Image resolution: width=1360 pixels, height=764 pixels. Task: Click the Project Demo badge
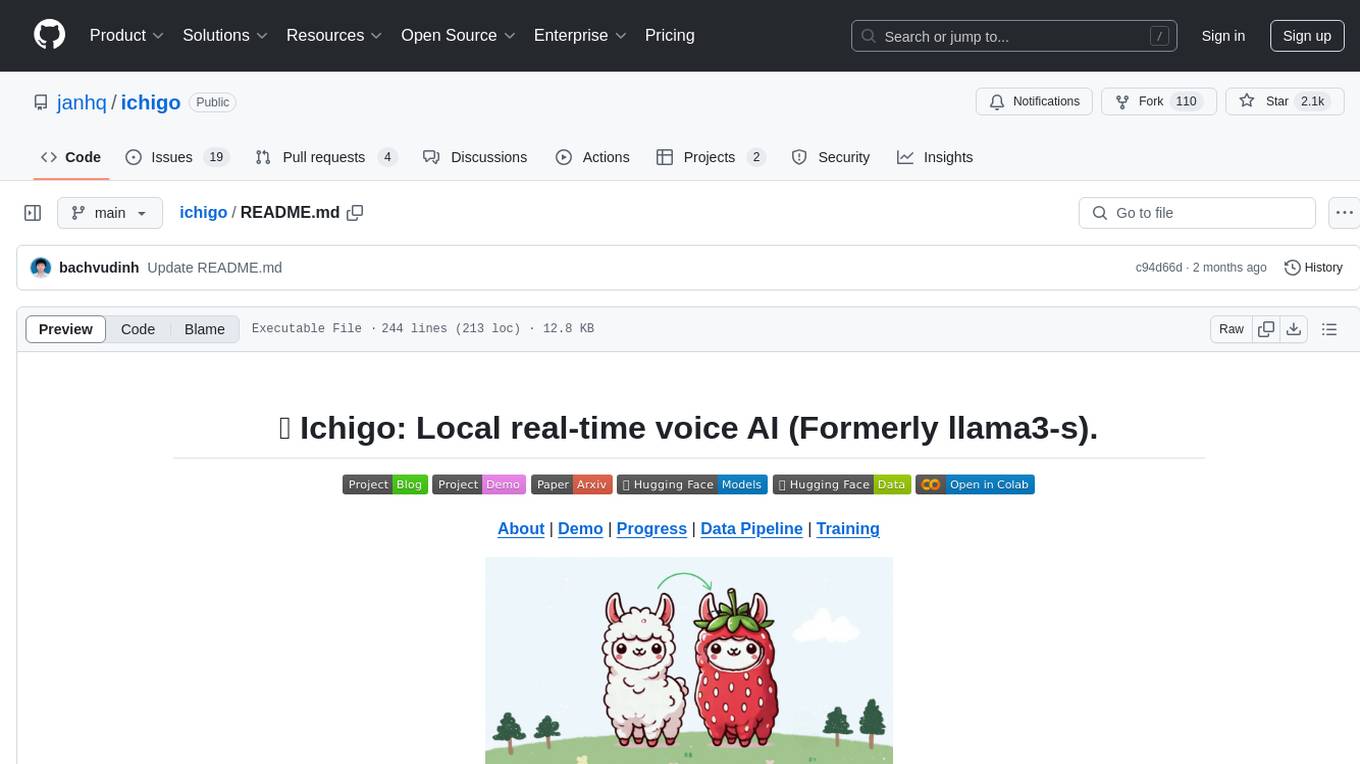coord(479,484)
